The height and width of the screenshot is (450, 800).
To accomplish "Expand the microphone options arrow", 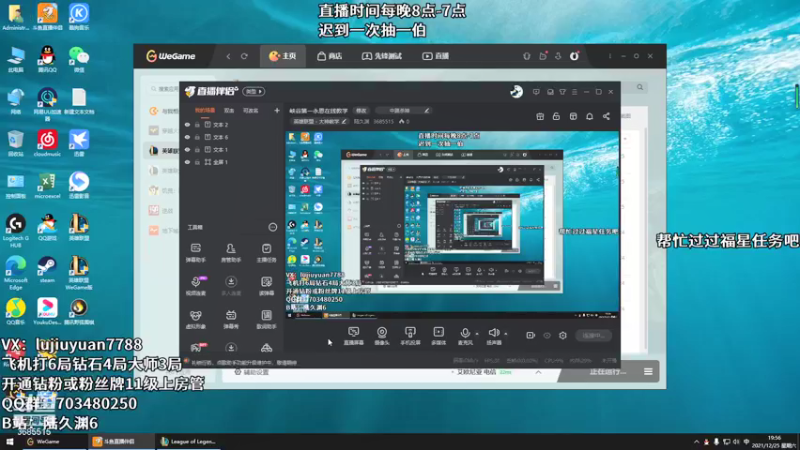I will [477, 334].
